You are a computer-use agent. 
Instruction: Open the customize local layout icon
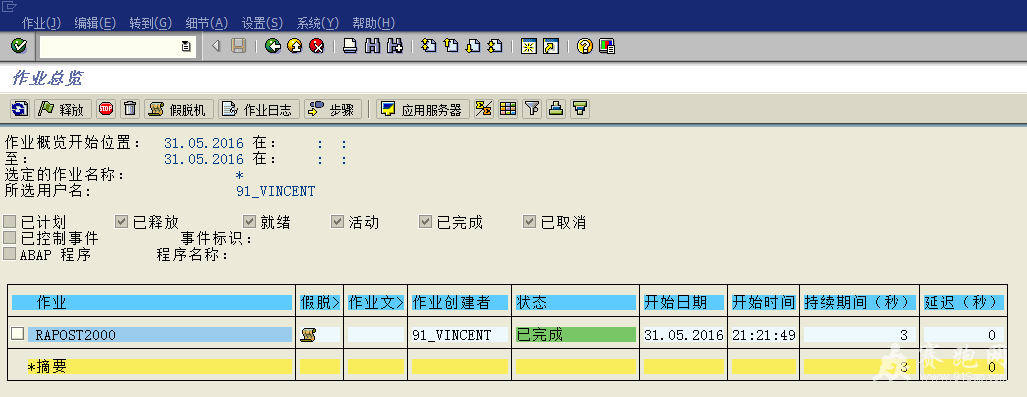[x=607, y=47]
